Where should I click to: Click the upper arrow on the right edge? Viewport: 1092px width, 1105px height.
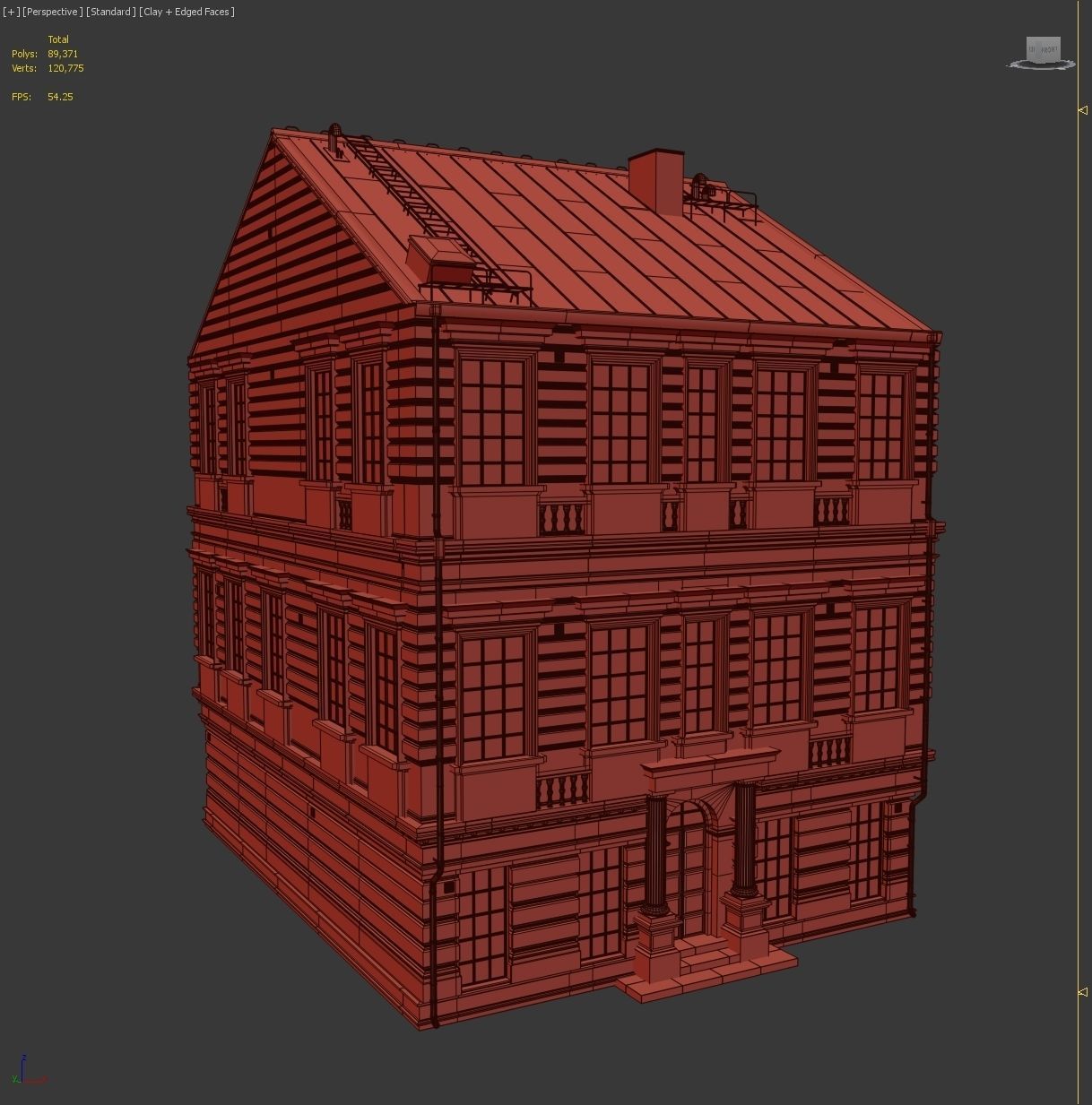(1083, 110)
